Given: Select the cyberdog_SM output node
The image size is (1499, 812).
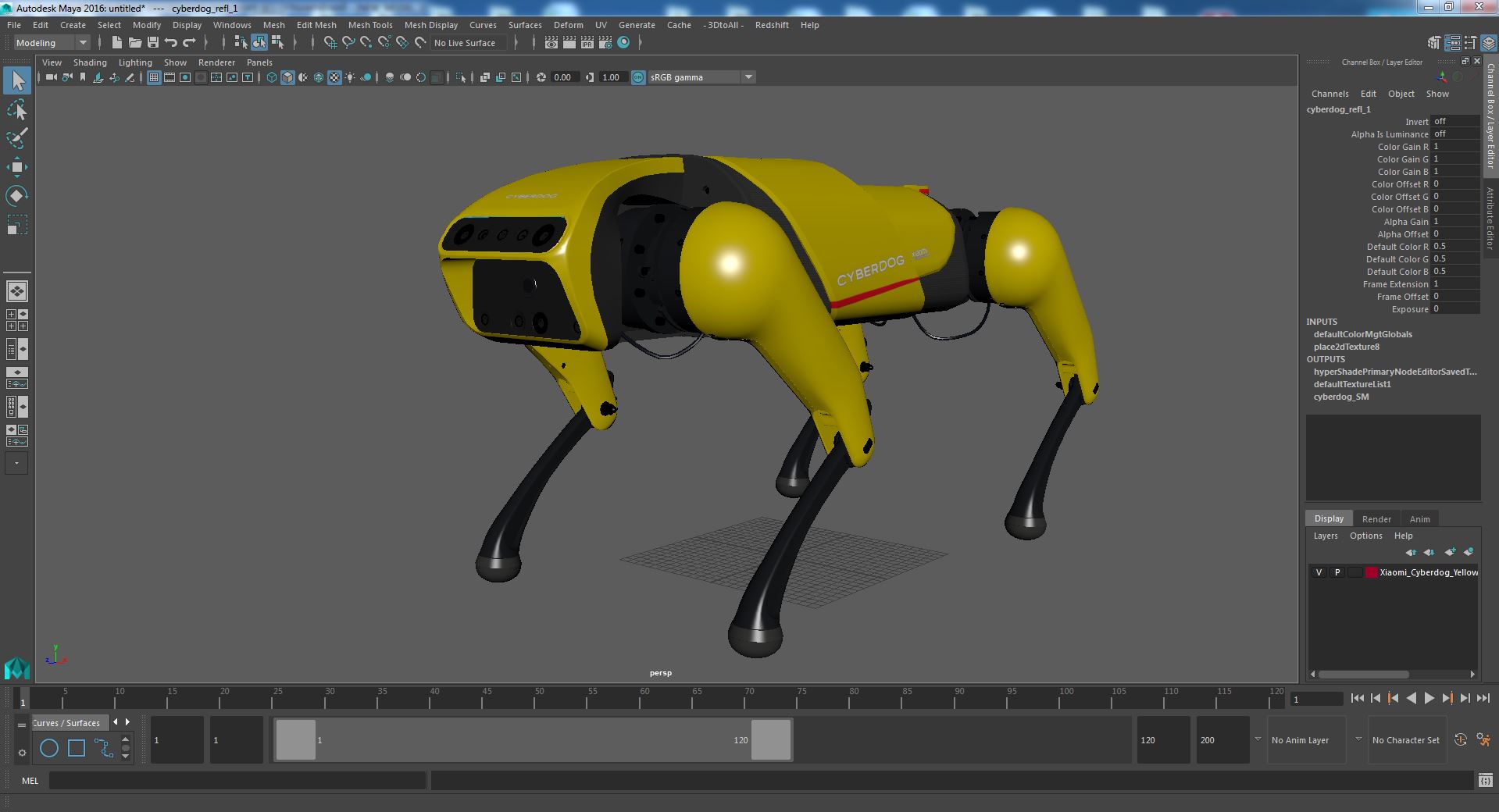Looking at the screenshot, I should point(1340,397).
